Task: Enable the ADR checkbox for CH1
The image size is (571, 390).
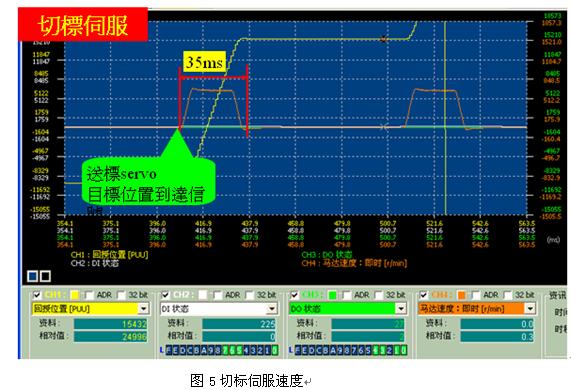Action: point(89,295)
